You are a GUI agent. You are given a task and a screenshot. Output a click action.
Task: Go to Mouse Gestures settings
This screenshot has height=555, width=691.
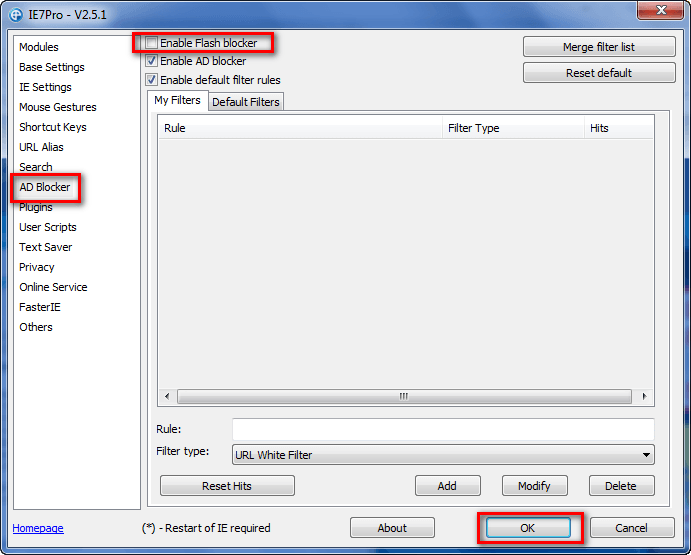[x=58, y=107]
